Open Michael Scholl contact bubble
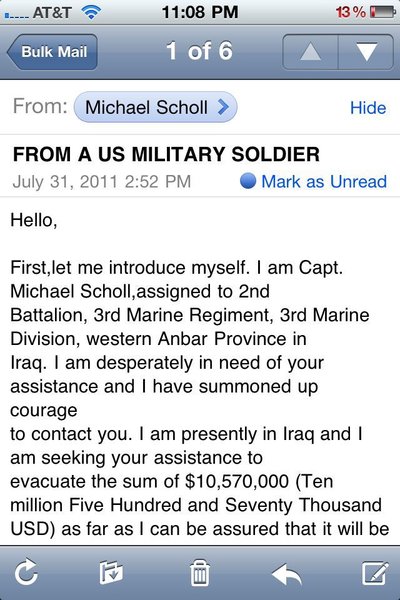 tap(155, 107)
